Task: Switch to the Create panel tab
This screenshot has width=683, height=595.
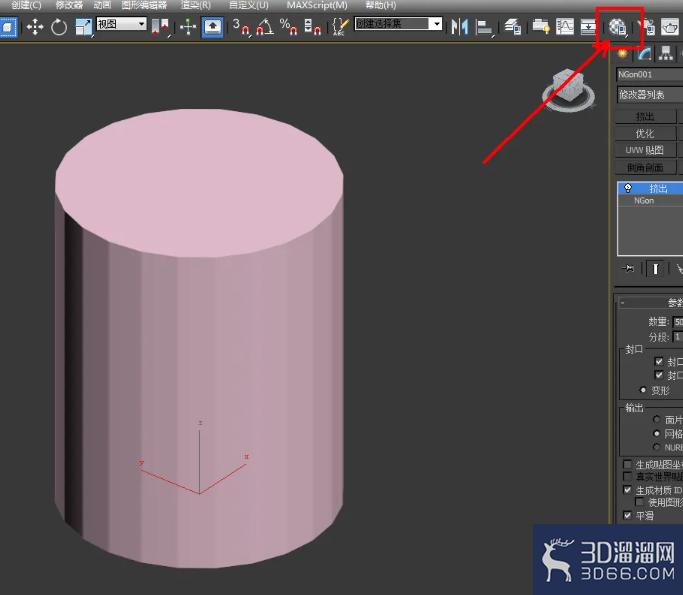Action: pyautogui.click(x=623, y=54)
